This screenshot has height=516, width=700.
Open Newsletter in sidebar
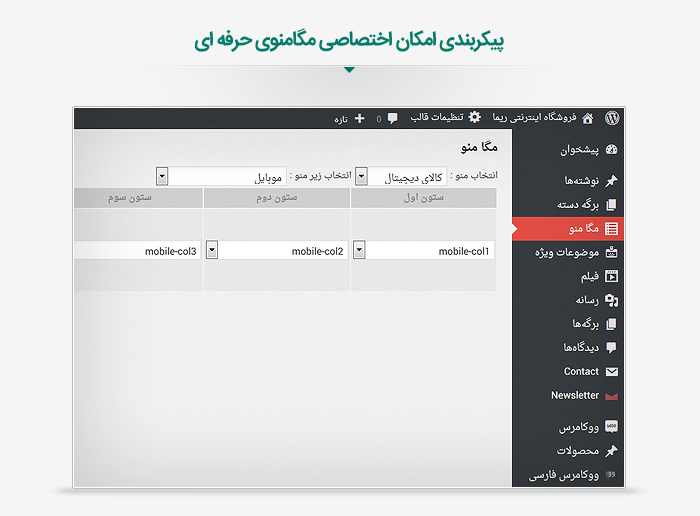[575, 395]
